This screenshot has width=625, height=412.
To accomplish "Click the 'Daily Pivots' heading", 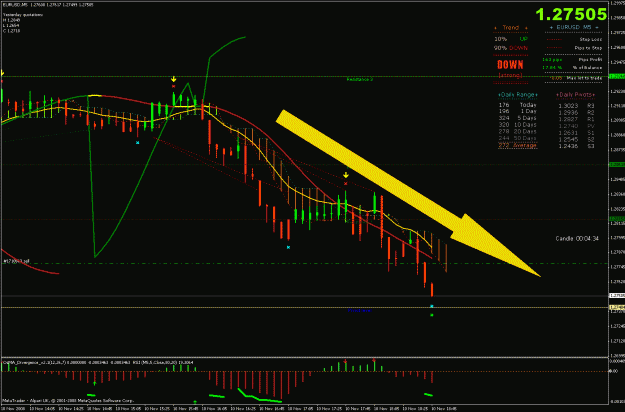I will click(576, 95).
